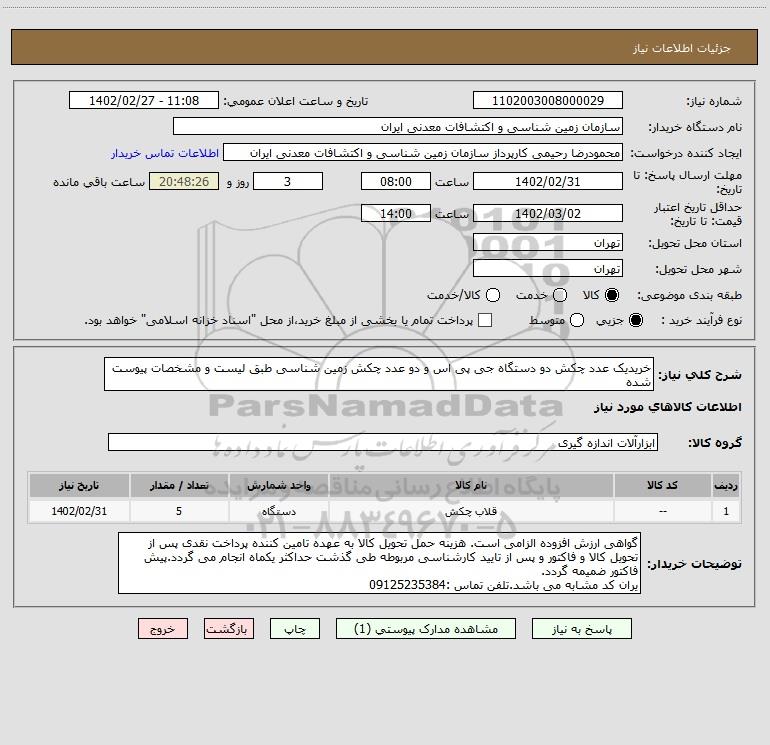
Task: Click the پاسخ به نیاز button
Action: click(x=581, y=629)
